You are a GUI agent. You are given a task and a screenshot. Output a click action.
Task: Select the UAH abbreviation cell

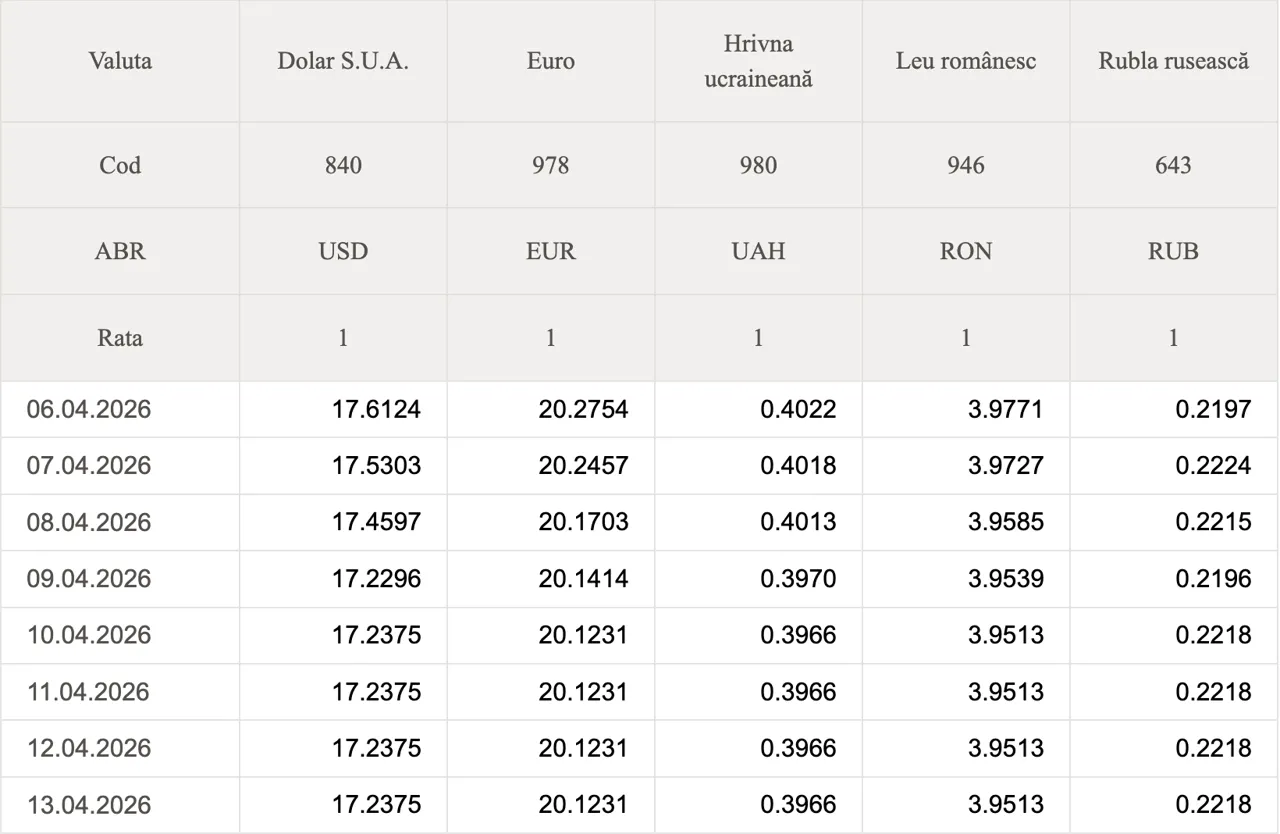coord(758,251)
